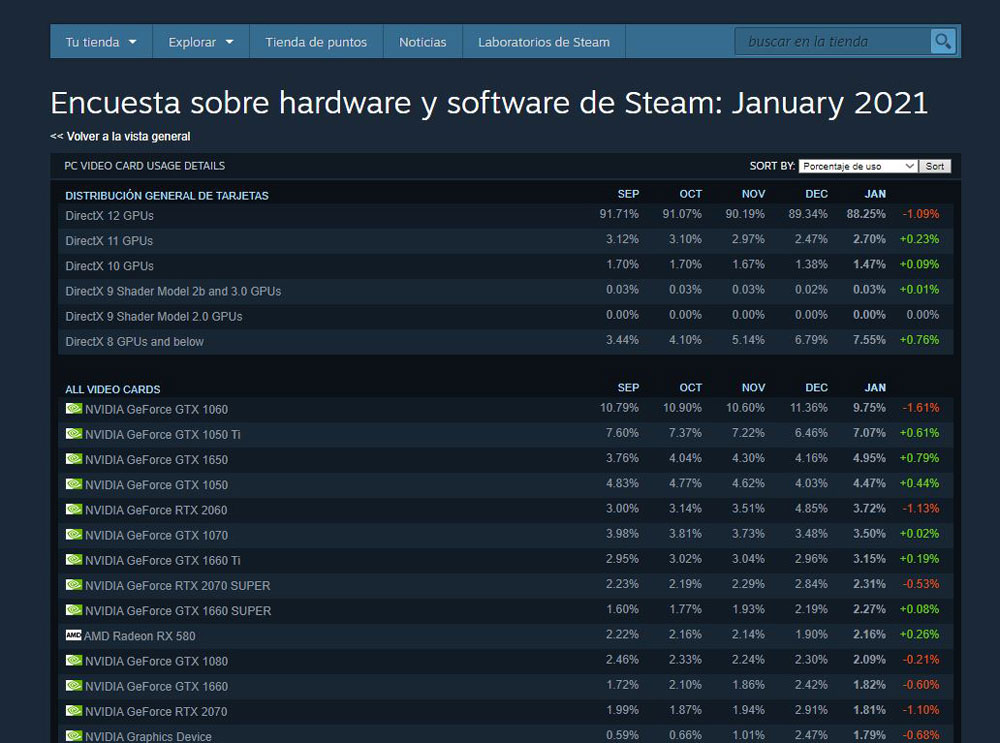The width and height of the screenshot is (1000, 743).
Task: Click NVIDIA logo beside GeForce GTX 1060
Action: pyautogui.click(x=74, y=409)
